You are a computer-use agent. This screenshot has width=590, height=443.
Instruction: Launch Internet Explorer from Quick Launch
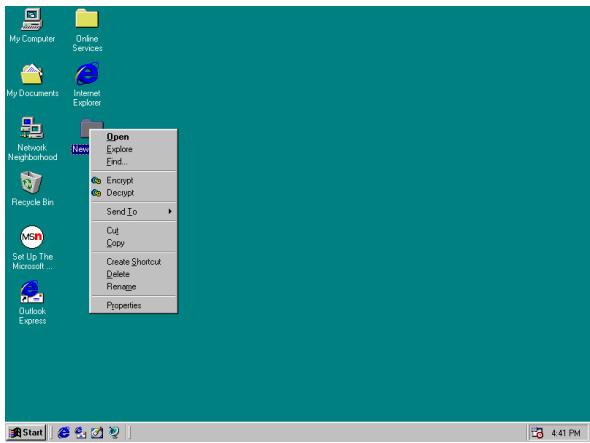pos(64,432)
